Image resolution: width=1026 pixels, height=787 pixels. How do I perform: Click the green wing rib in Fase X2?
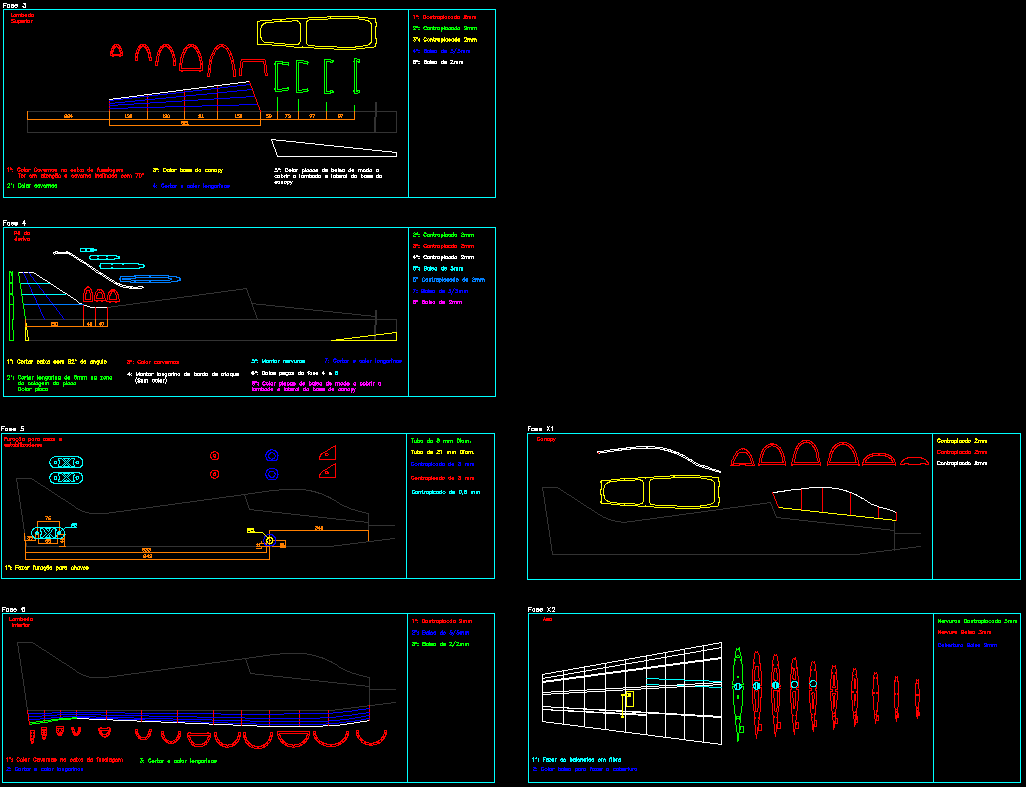point(738,690)
